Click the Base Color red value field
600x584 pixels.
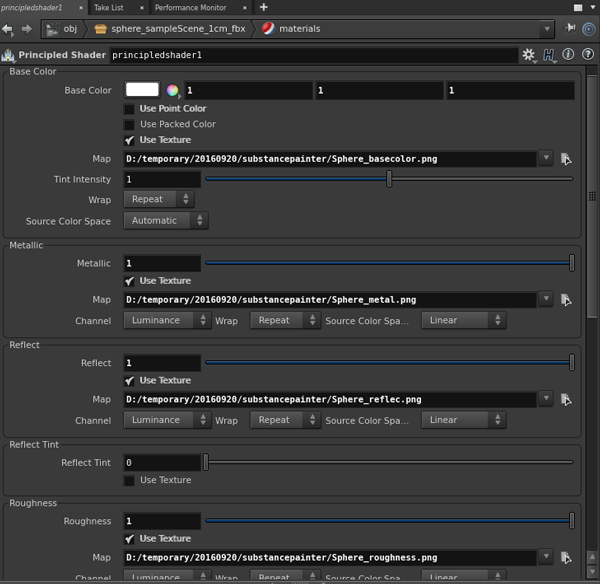pyautogui.click(x=249, y=90)
